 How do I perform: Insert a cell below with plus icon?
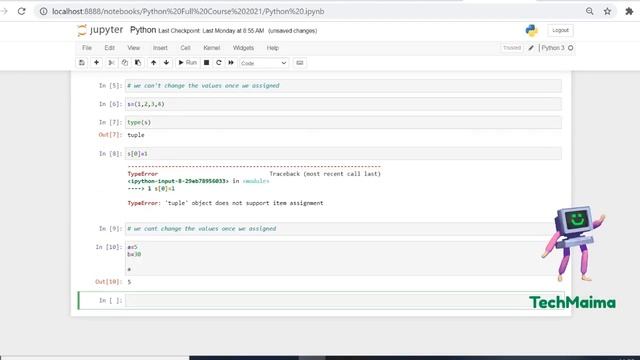pos(96,63)
